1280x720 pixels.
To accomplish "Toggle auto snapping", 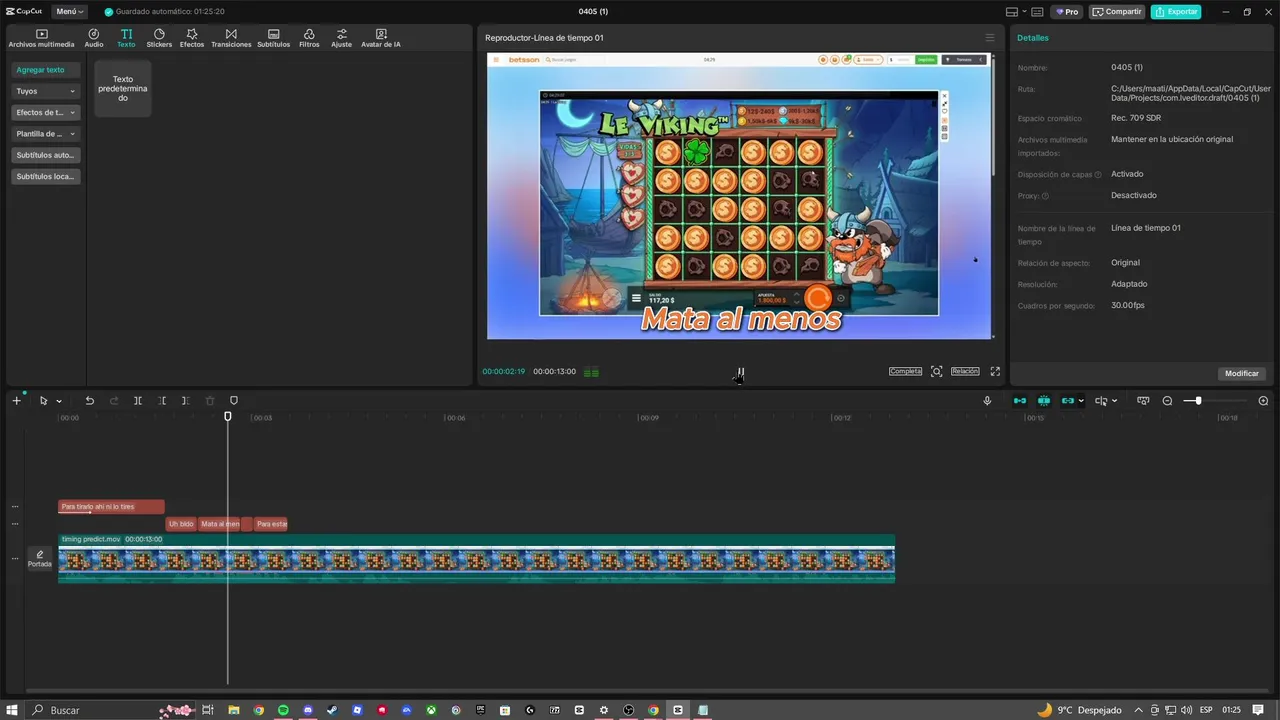I will 1044,401.
